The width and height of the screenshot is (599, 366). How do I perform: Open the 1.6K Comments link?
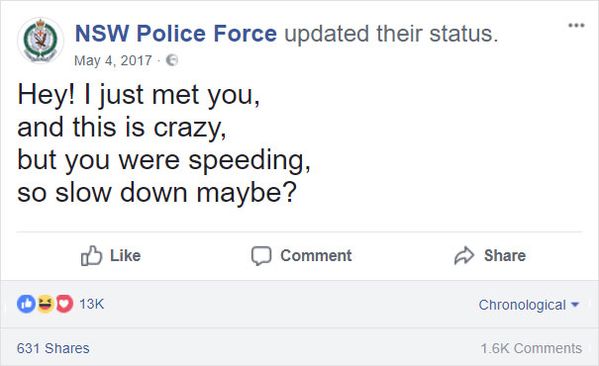[x=531, y=348]
